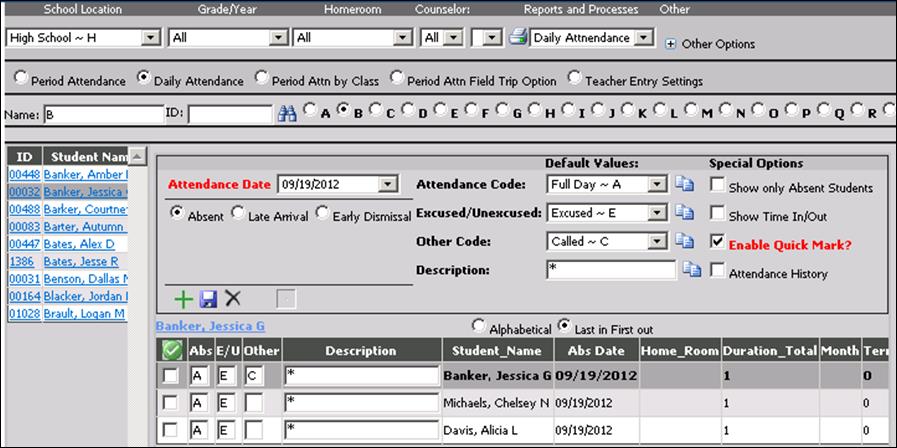The image size is (897, 448).
Task: Select the Late Arrival radio button
Action: point(238,213)
